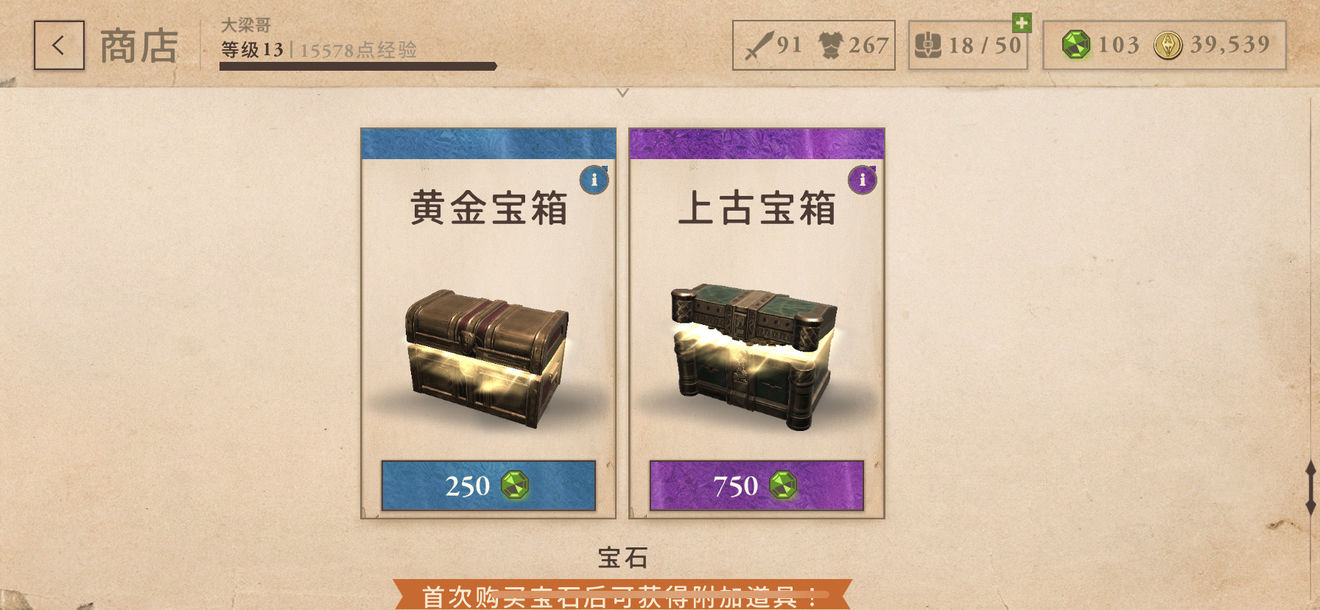This screenshot has height=610, width=1320.
Task: Tap the green plus inventory expand icon
Action: tap(1021, 23)
